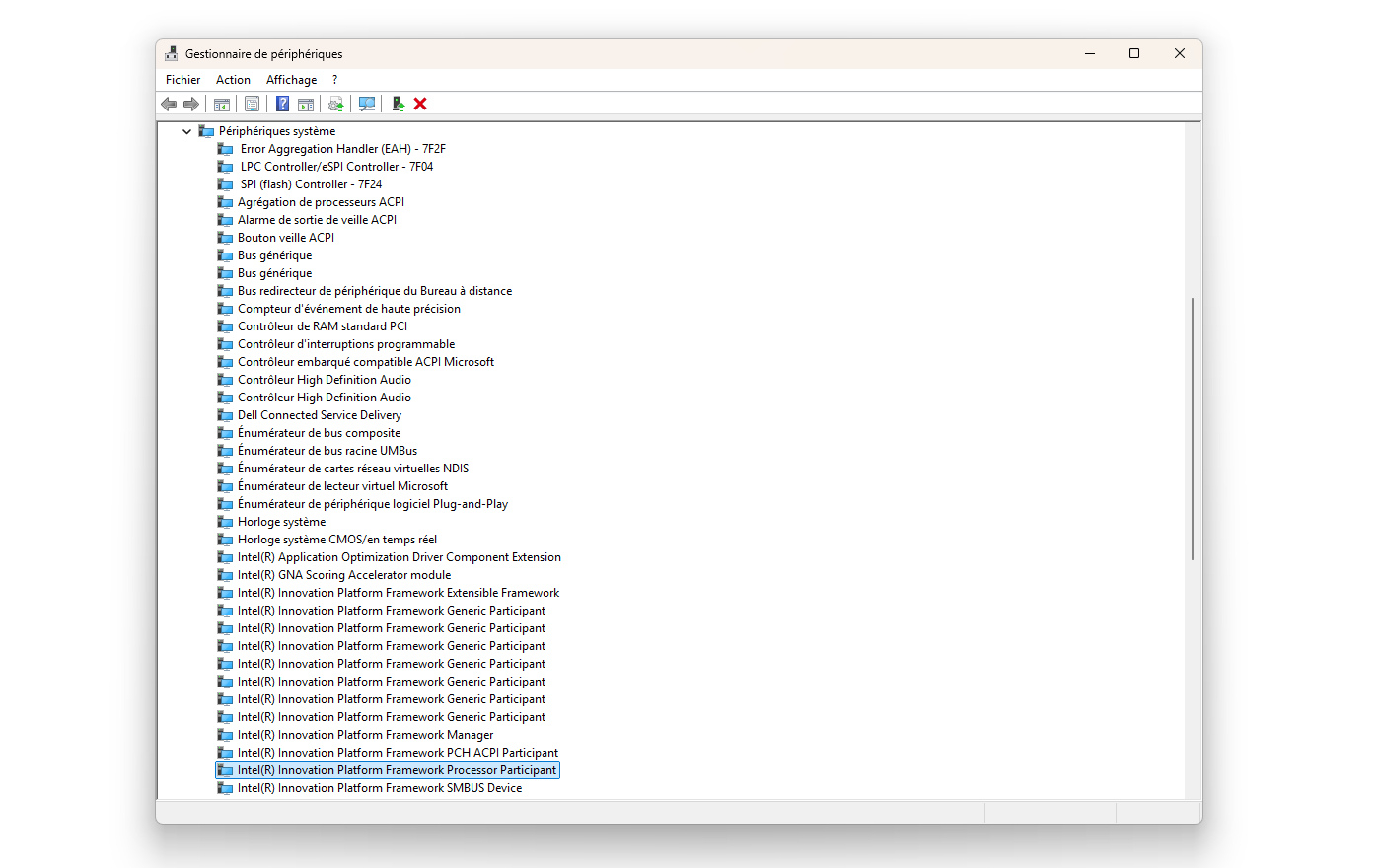Click the icon of Intel(R) Innovation Platform Framework SMBUS Device
The width and height of the screenshot is (1381, 868).
point(225,788)
